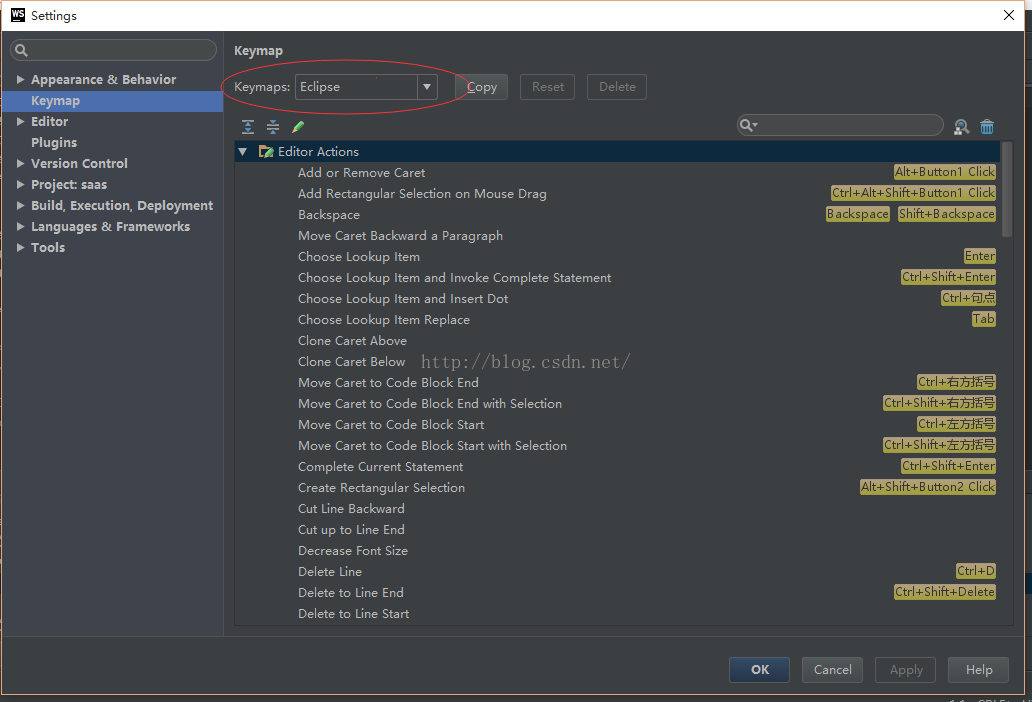Click the Collapse All icon in keymap toolbar
This screenshot has width=1032, height=702.
272,127
